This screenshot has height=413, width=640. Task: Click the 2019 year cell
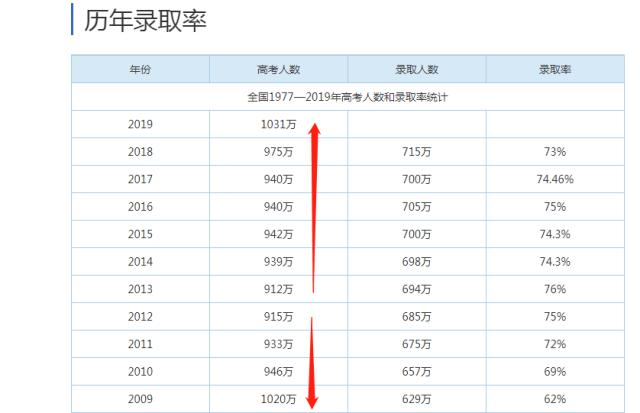pyautogui.click(x=140, y=124)
